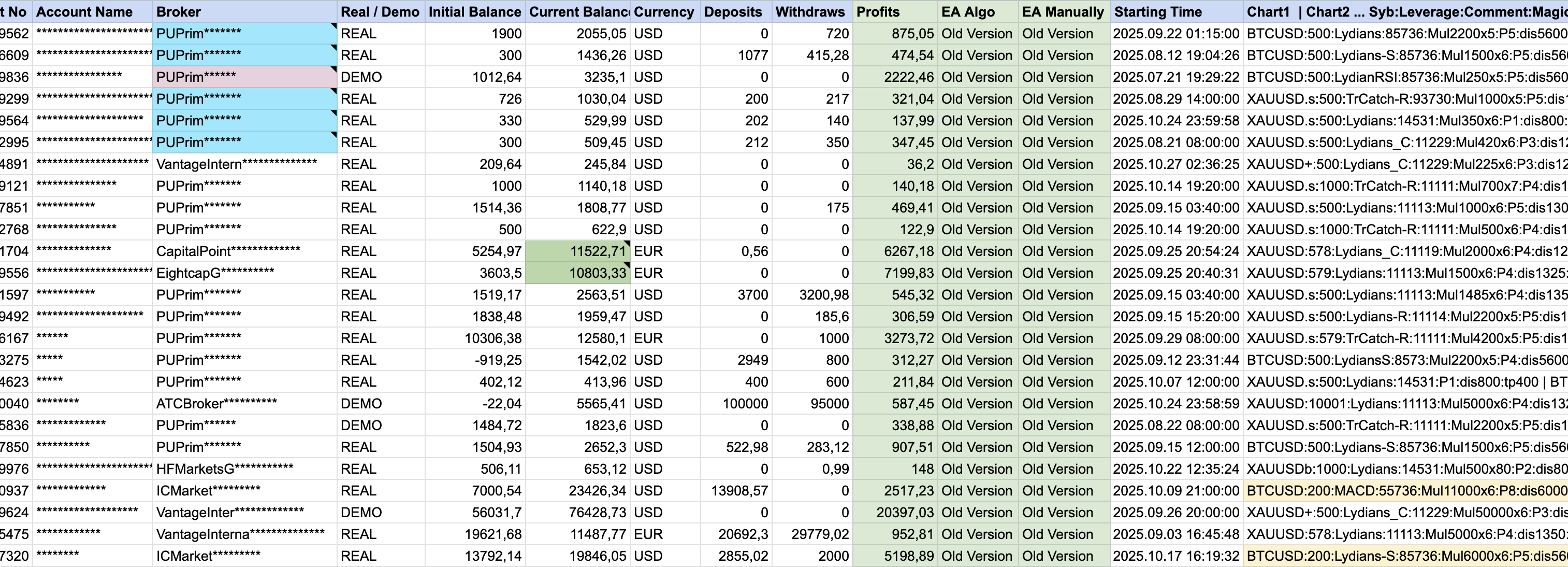Select the 20397,03 profit cell
This screenshot has height=567, width=1568.
(x=894, y=513)
